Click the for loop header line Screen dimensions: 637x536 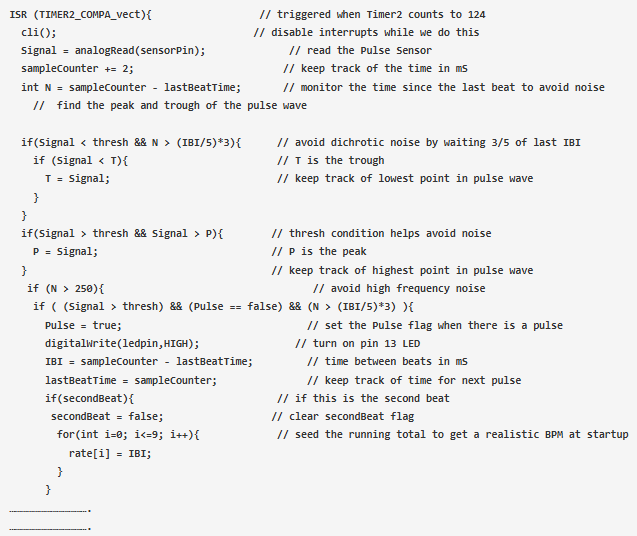coord(129,434)
